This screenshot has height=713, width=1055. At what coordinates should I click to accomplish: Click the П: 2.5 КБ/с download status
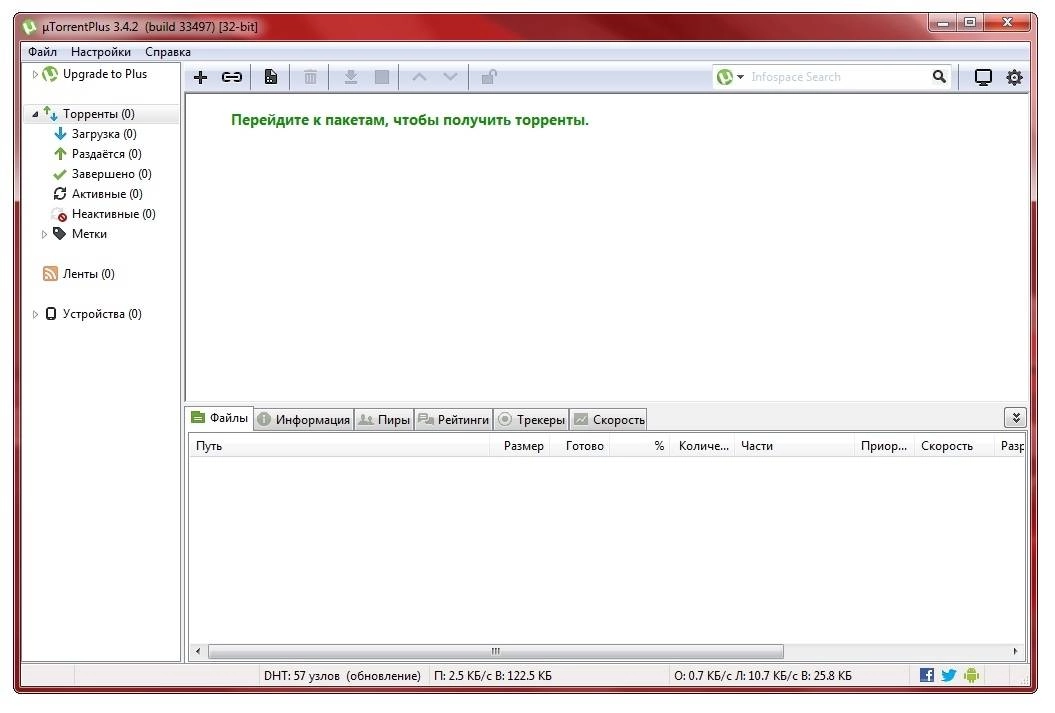493,675
